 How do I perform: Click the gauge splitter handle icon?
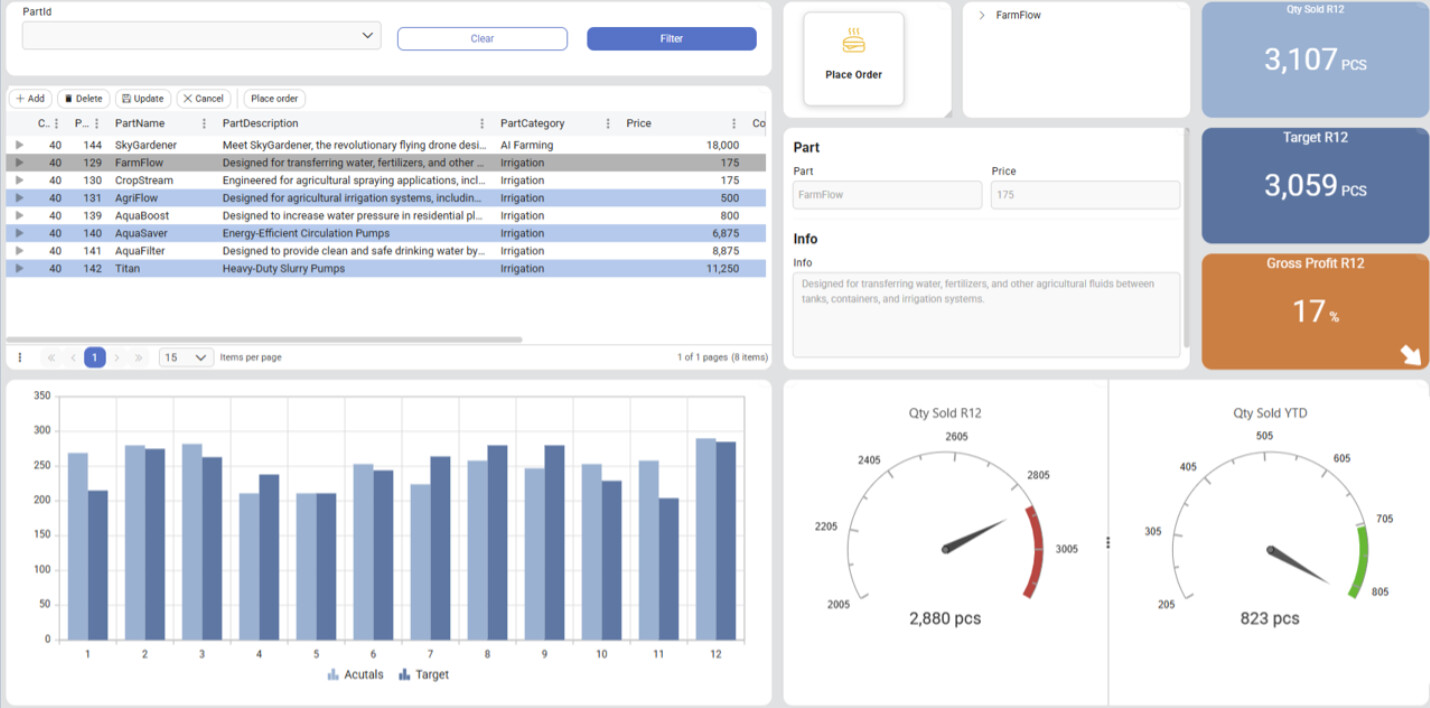1108,542
